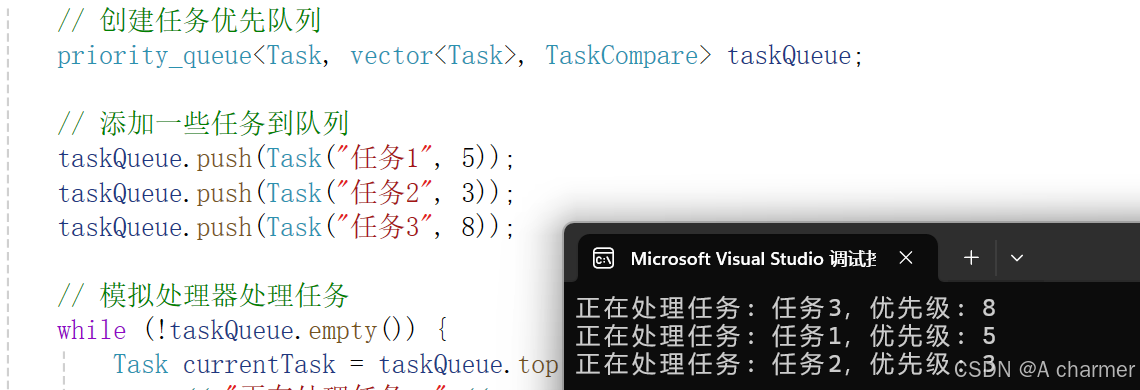The width and height of the screenshot is (1140, 390).
Task: Expand the terminal profile dropdown chevron
Action: click(x=1017, y=258)
